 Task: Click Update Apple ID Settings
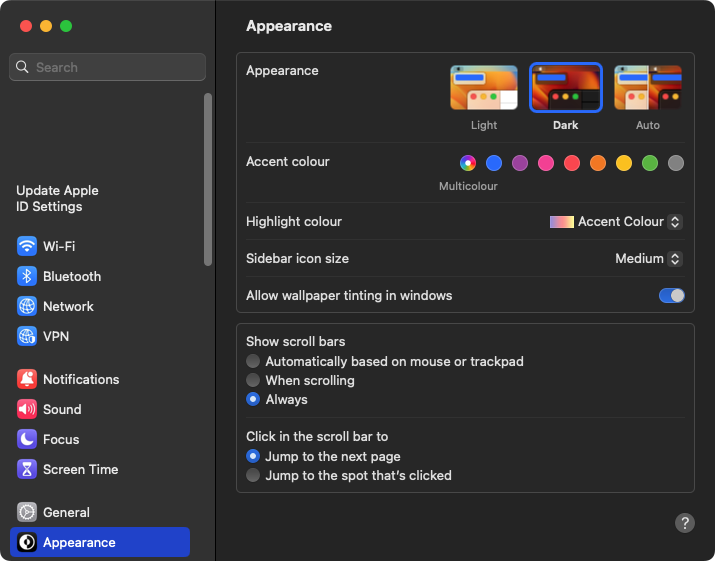[57, 198]
